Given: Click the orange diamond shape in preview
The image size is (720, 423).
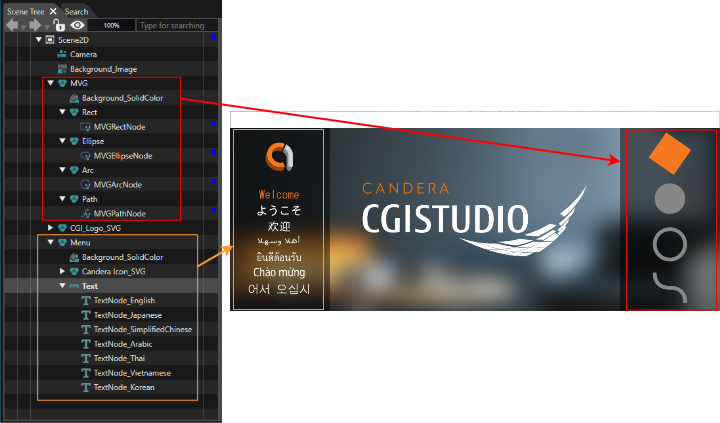Looking at the screenshot, I should pos(670,153).
